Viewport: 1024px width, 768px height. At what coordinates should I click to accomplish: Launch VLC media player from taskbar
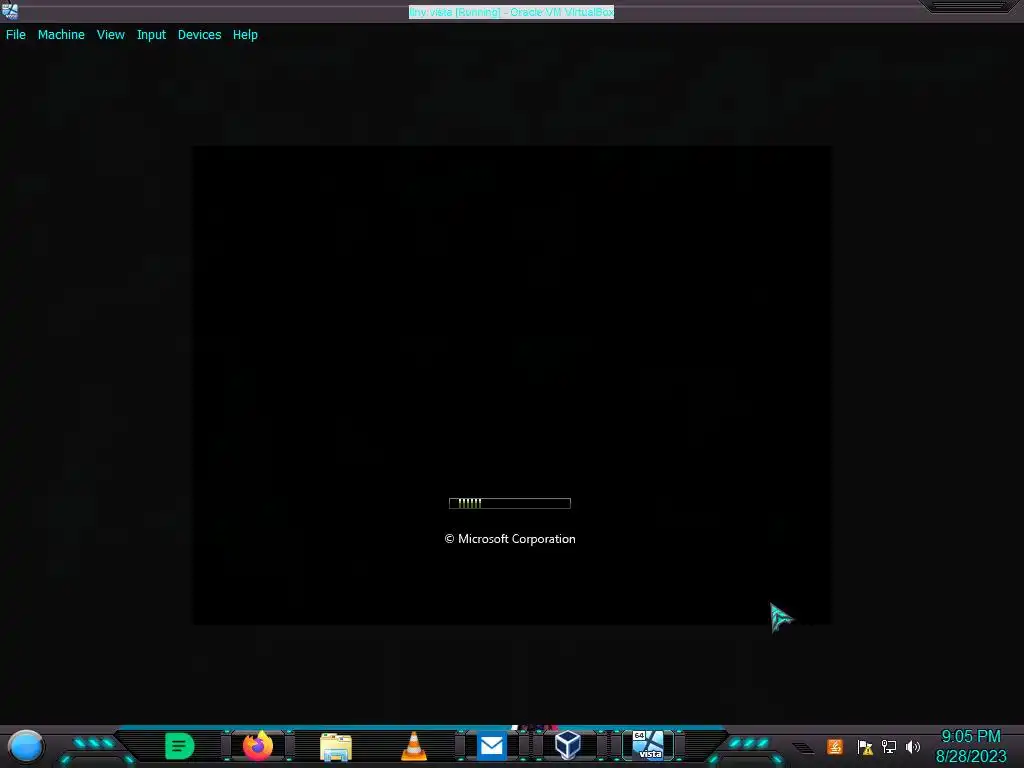click(413, 746)
